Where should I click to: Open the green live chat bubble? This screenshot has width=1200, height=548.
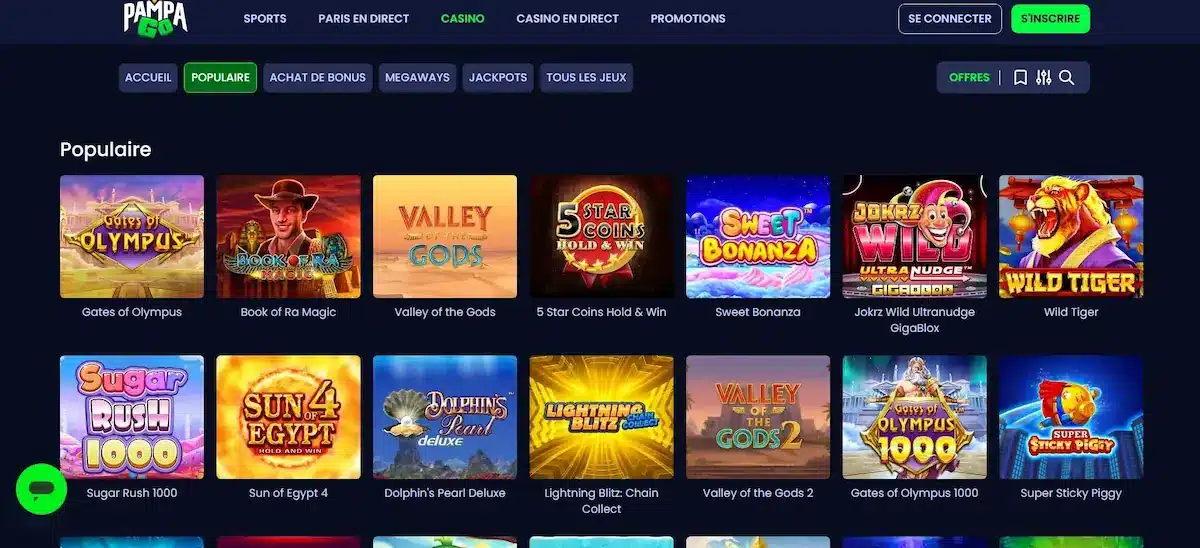pyautogui.click(x=41, y=489)
